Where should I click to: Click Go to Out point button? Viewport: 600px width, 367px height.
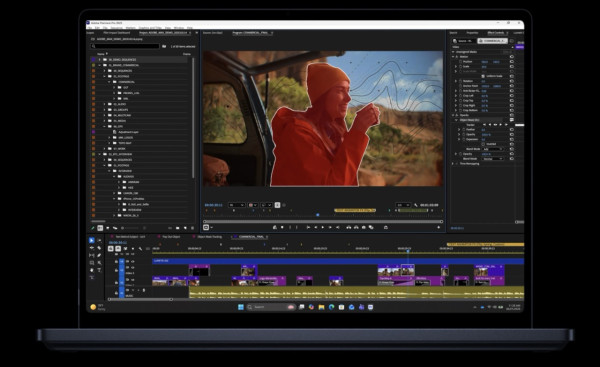[338, 227]
